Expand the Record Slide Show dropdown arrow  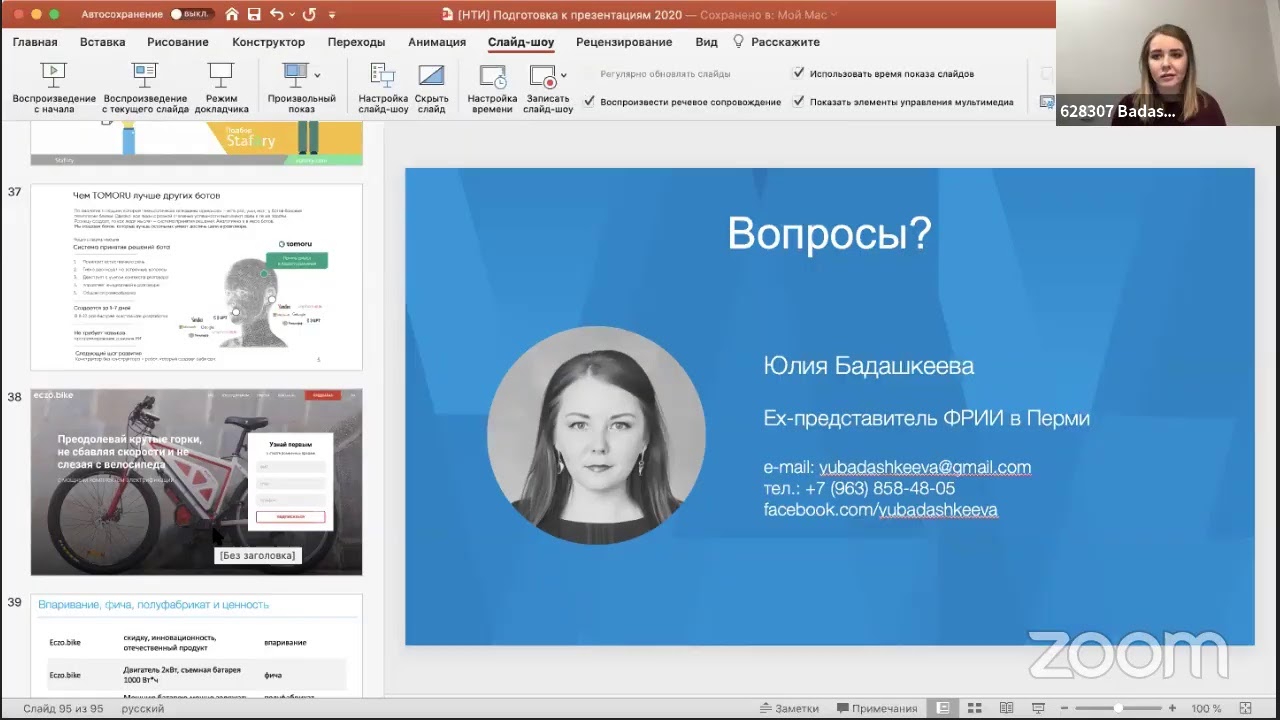564,75
